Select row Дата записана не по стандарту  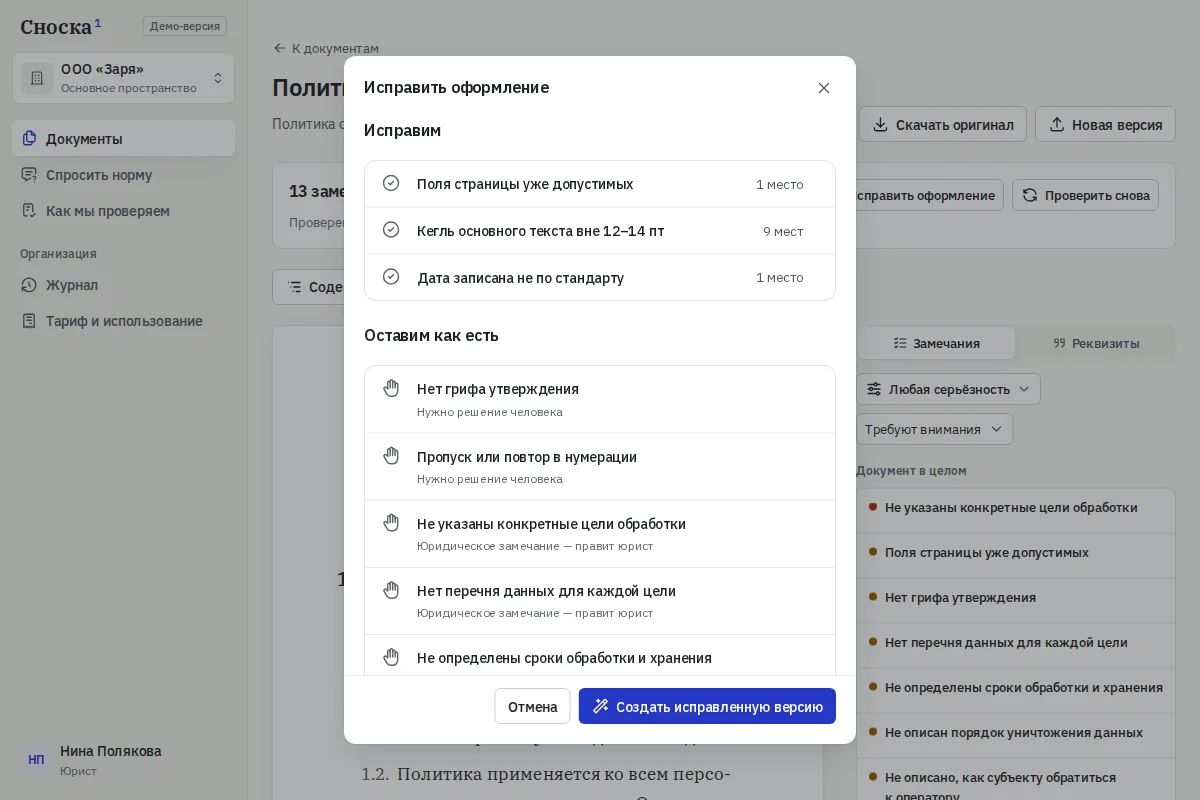pyautogui.click(x=600, y=277)
